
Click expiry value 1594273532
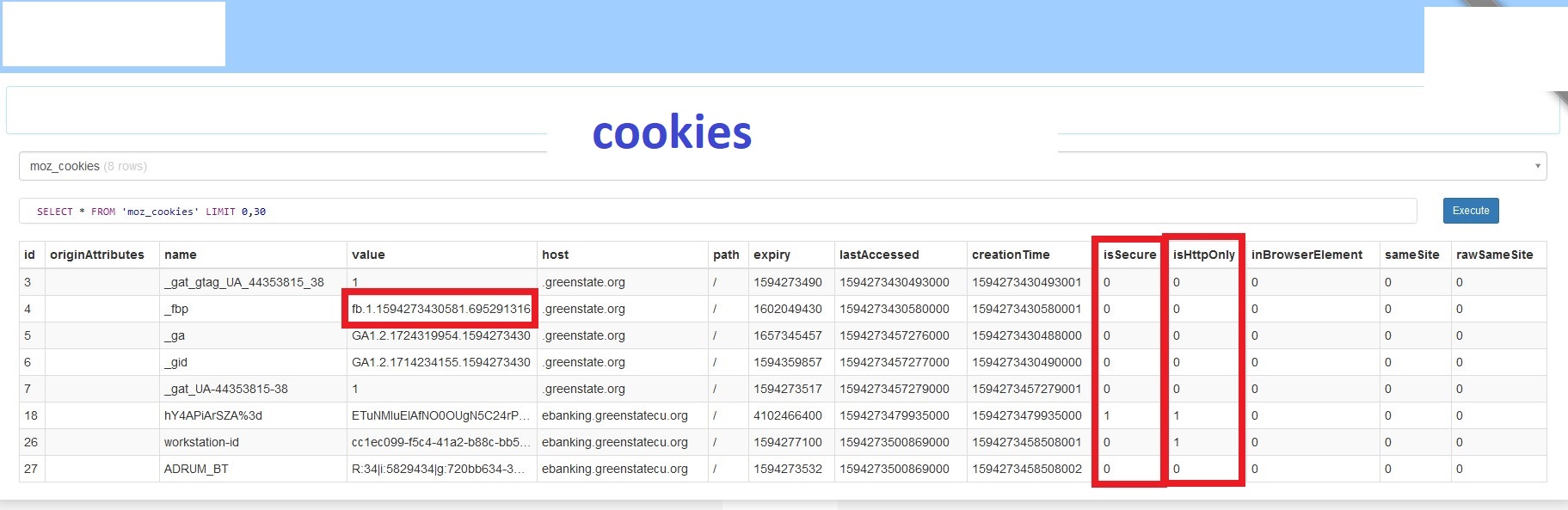(788, 469)
